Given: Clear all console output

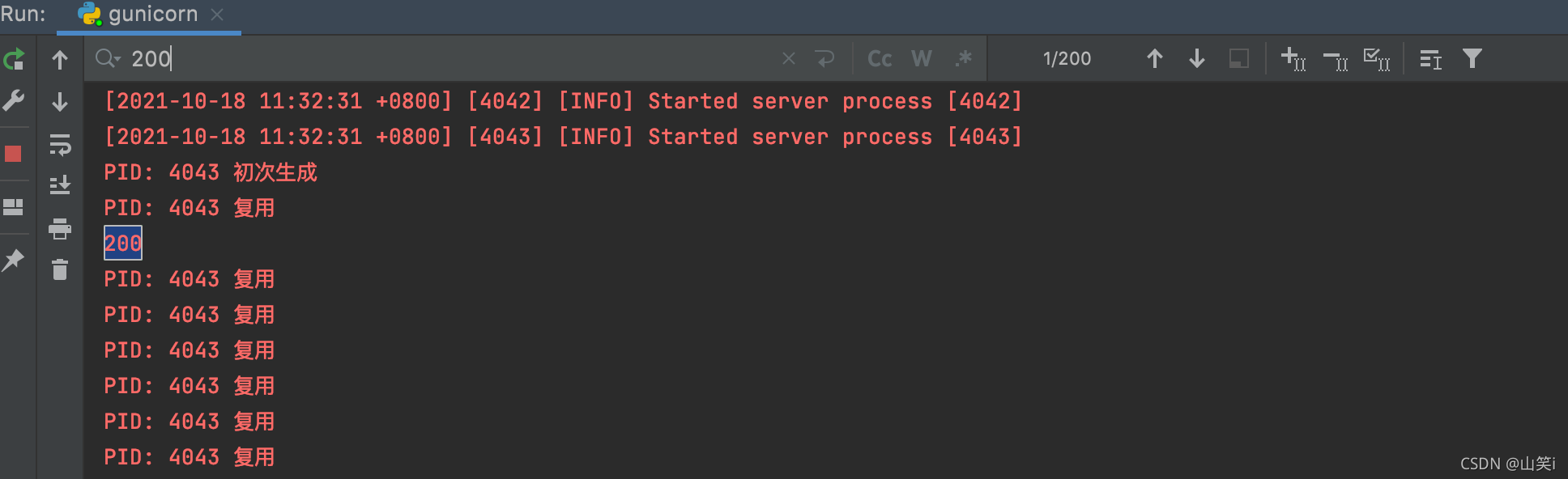Looking at the screenshot, I should (59, 269).
